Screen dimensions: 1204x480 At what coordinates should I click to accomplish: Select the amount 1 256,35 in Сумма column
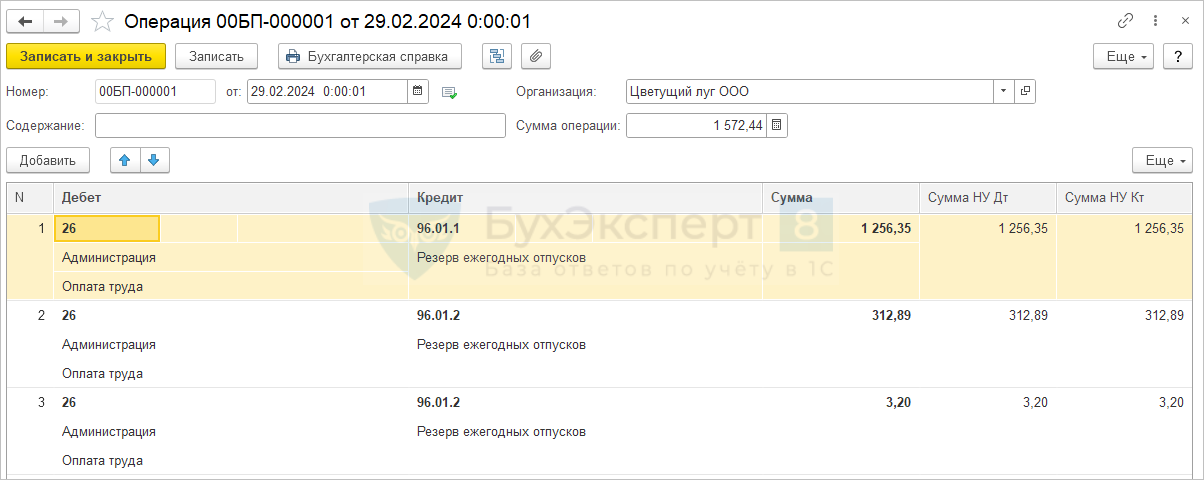885,229
